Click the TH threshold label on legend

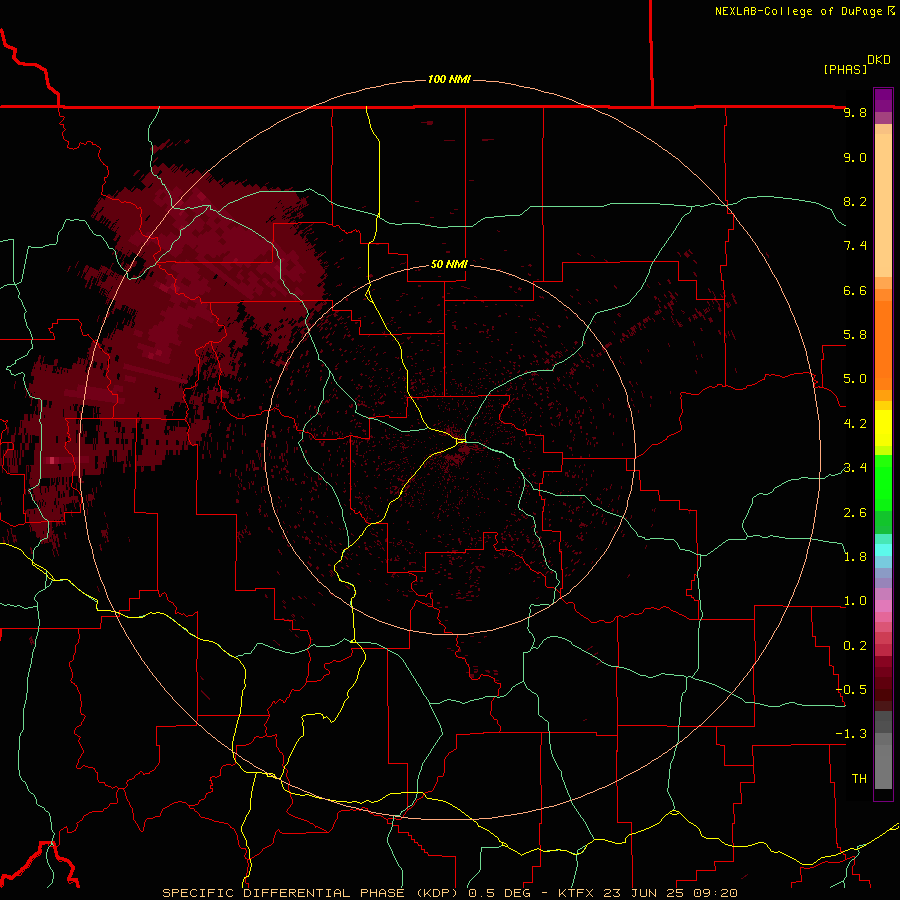point(859,779)
